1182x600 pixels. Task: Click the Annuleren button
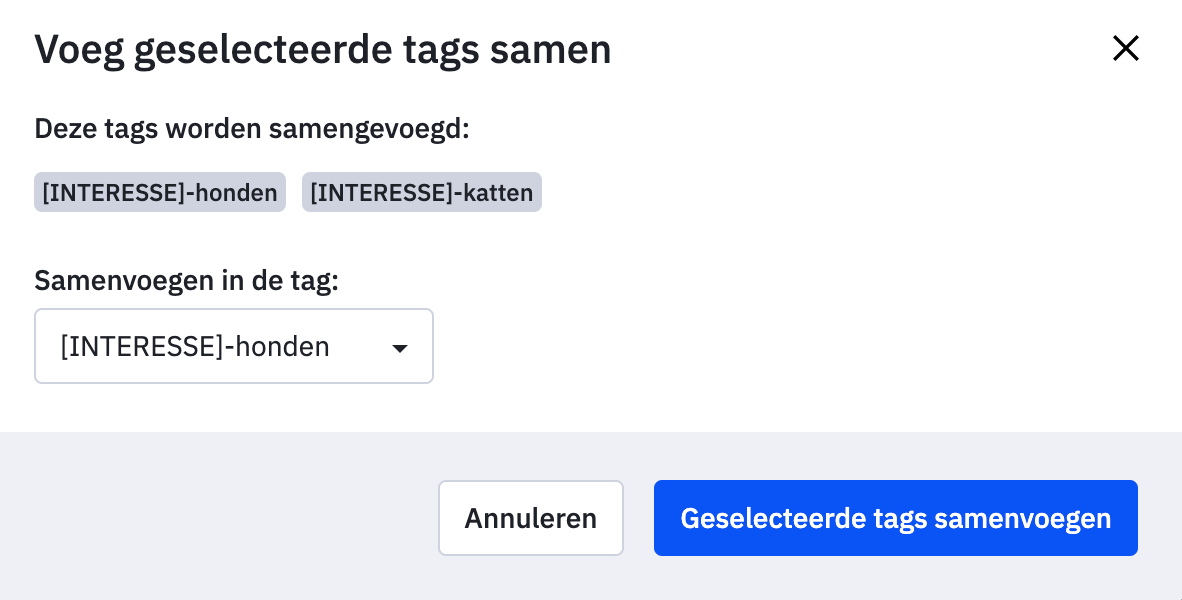pyautogui.click(x=531, y=518)
